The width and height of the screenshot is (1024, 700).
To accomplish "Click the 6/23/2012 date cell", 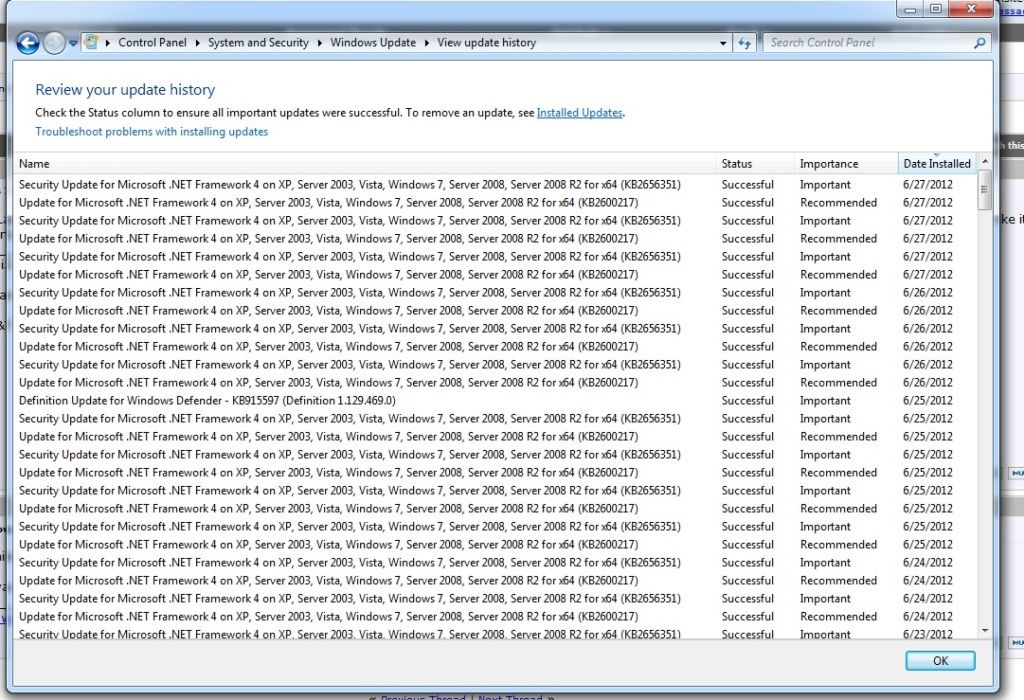I will click(927, 634).
